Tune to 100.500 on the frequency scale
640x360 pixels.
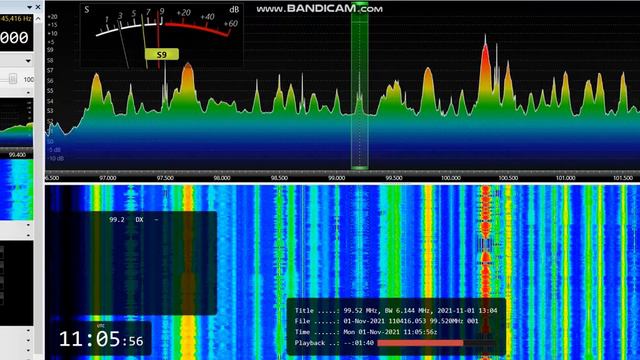pos(508,178)
